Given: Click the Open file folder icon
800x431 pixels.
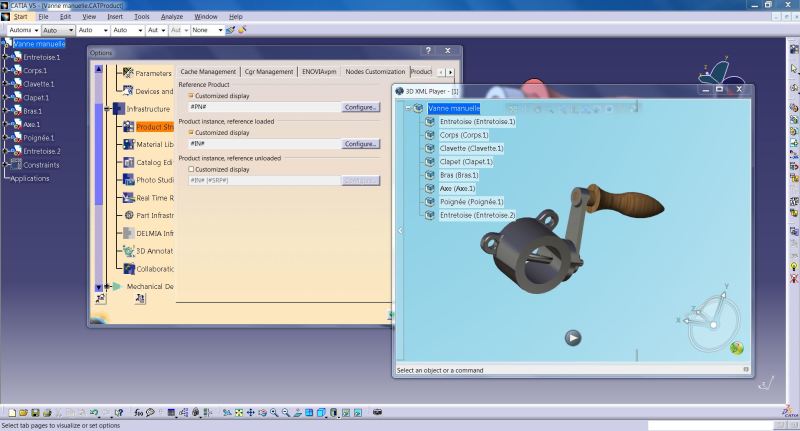Looking at the screenshot, I should pyautogui.click(x=23, y=413).
